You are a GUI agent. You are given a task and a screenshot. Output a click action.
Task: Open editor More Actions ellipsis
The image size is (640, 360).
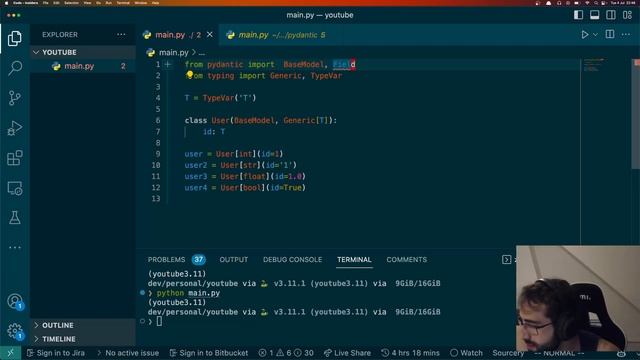tap(626, 35)
